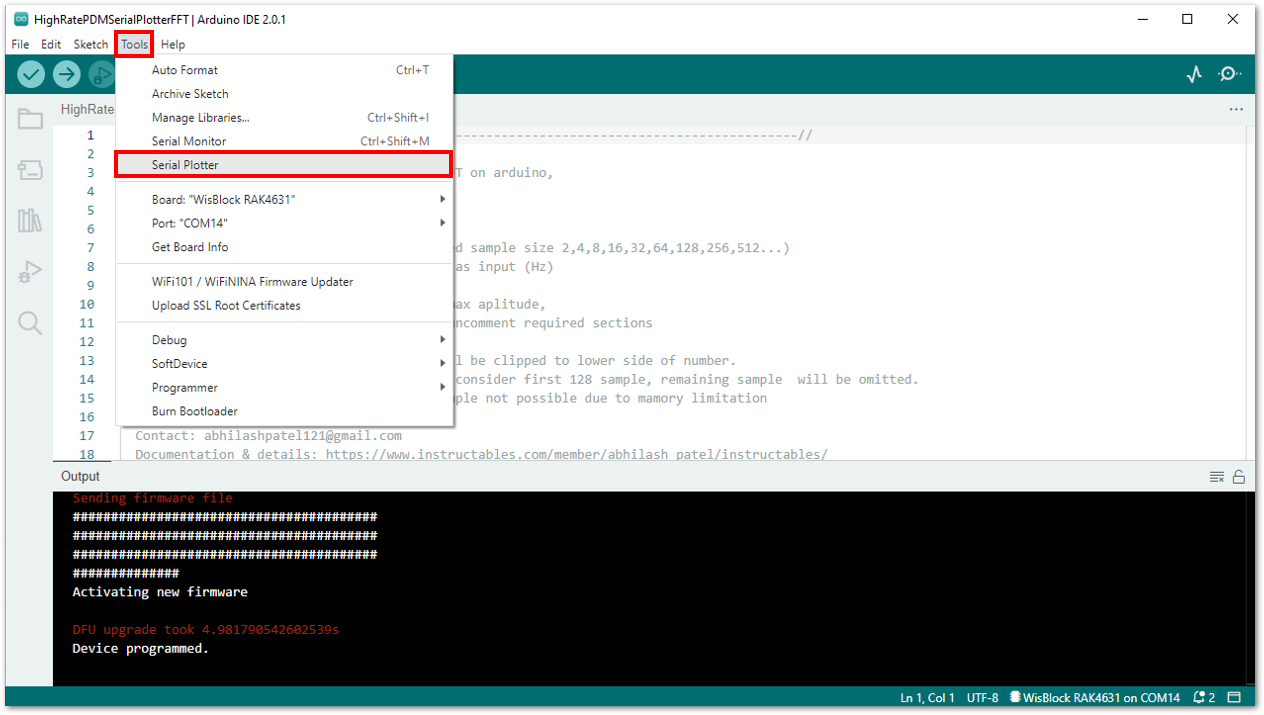Open the Help menu
The height and width of the screenshot is (715, 1264).
[173, 44]
